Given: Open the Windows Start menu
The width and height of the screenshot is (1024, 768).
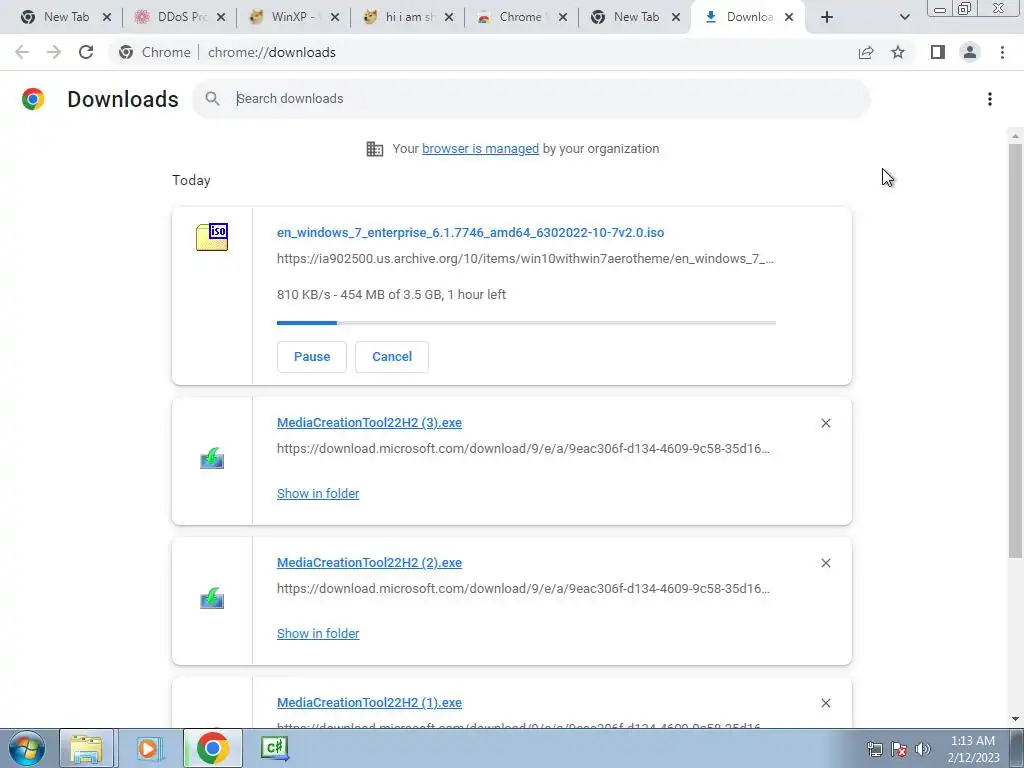Looking at the screenshot, I should [26, 748].
